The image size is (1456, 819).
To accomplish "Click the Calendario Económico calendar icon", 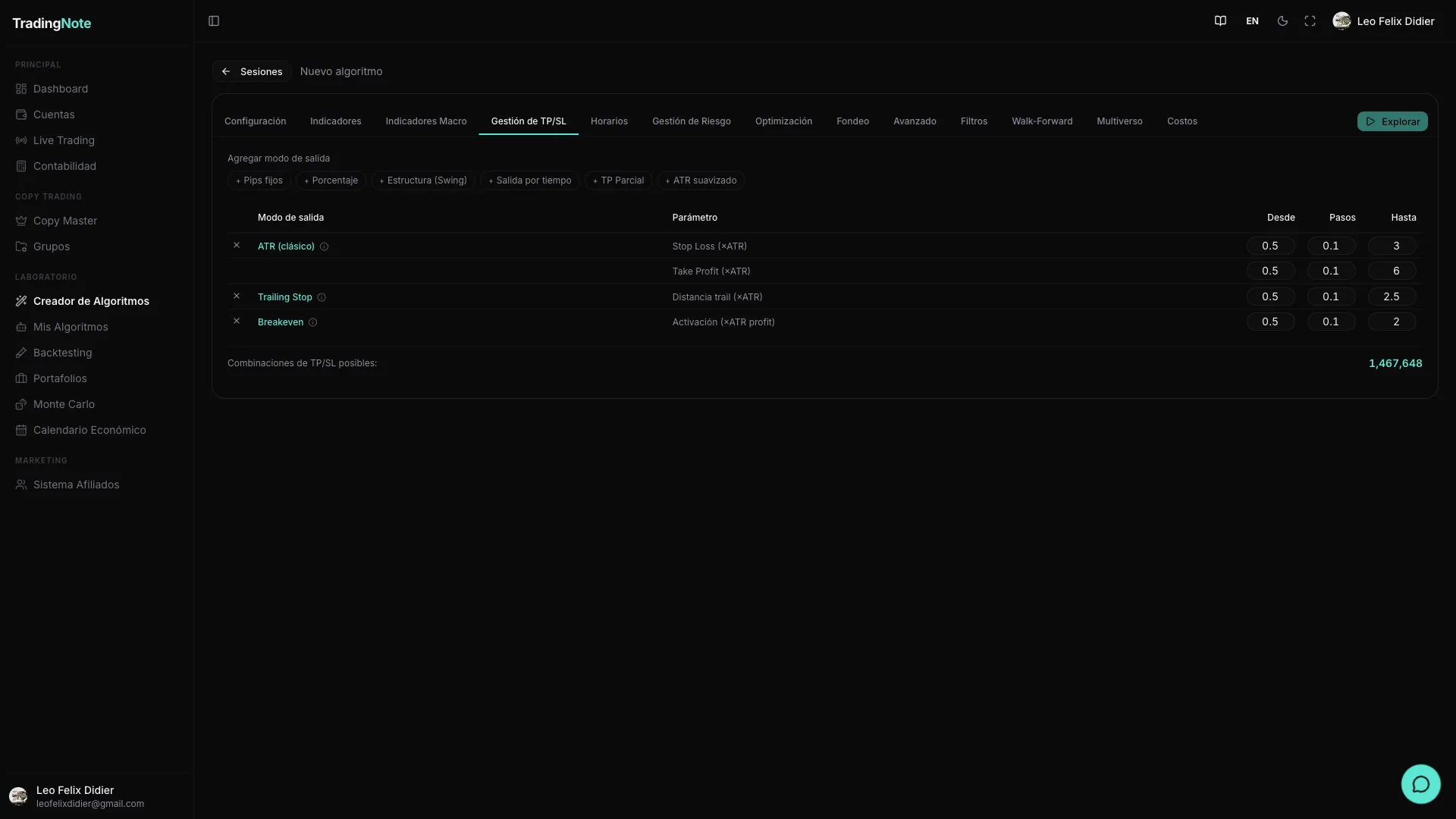I will click(21, 430).
